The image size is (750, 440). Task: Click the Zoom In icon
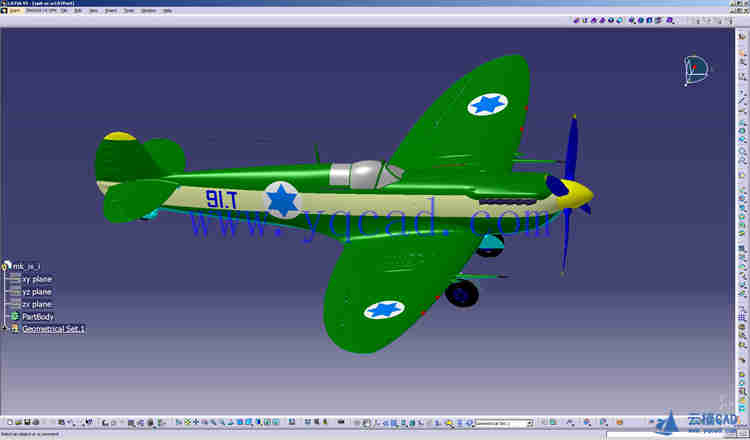tap(213, 423)
